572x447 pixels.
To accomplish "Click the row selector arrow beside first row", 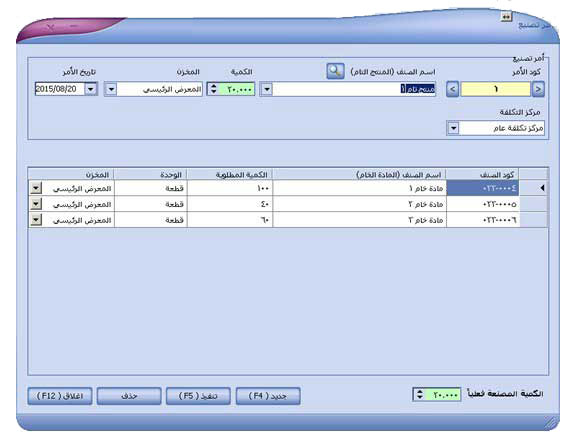I will (x=542, y=188).
